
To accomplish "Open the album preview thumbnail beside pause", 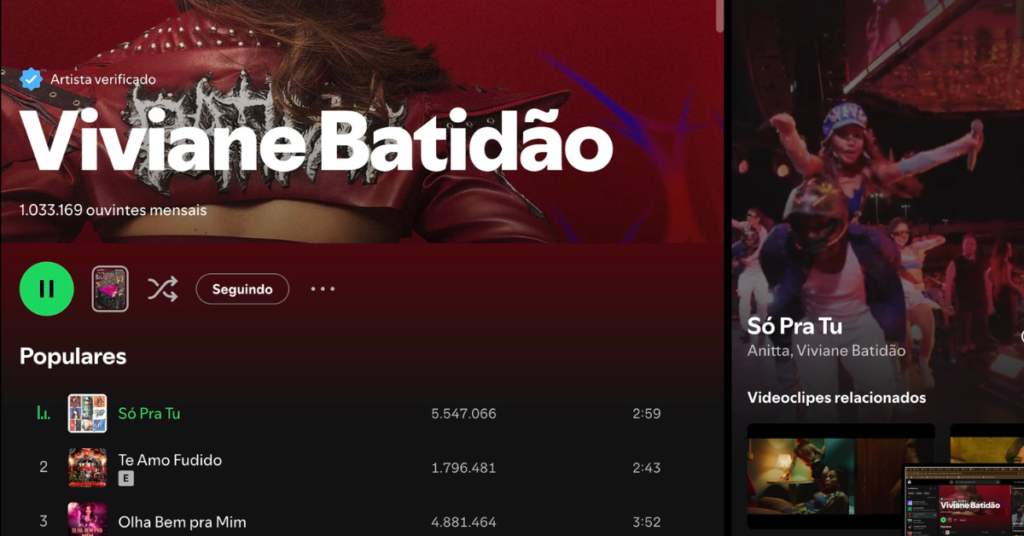I will (110, 289).
